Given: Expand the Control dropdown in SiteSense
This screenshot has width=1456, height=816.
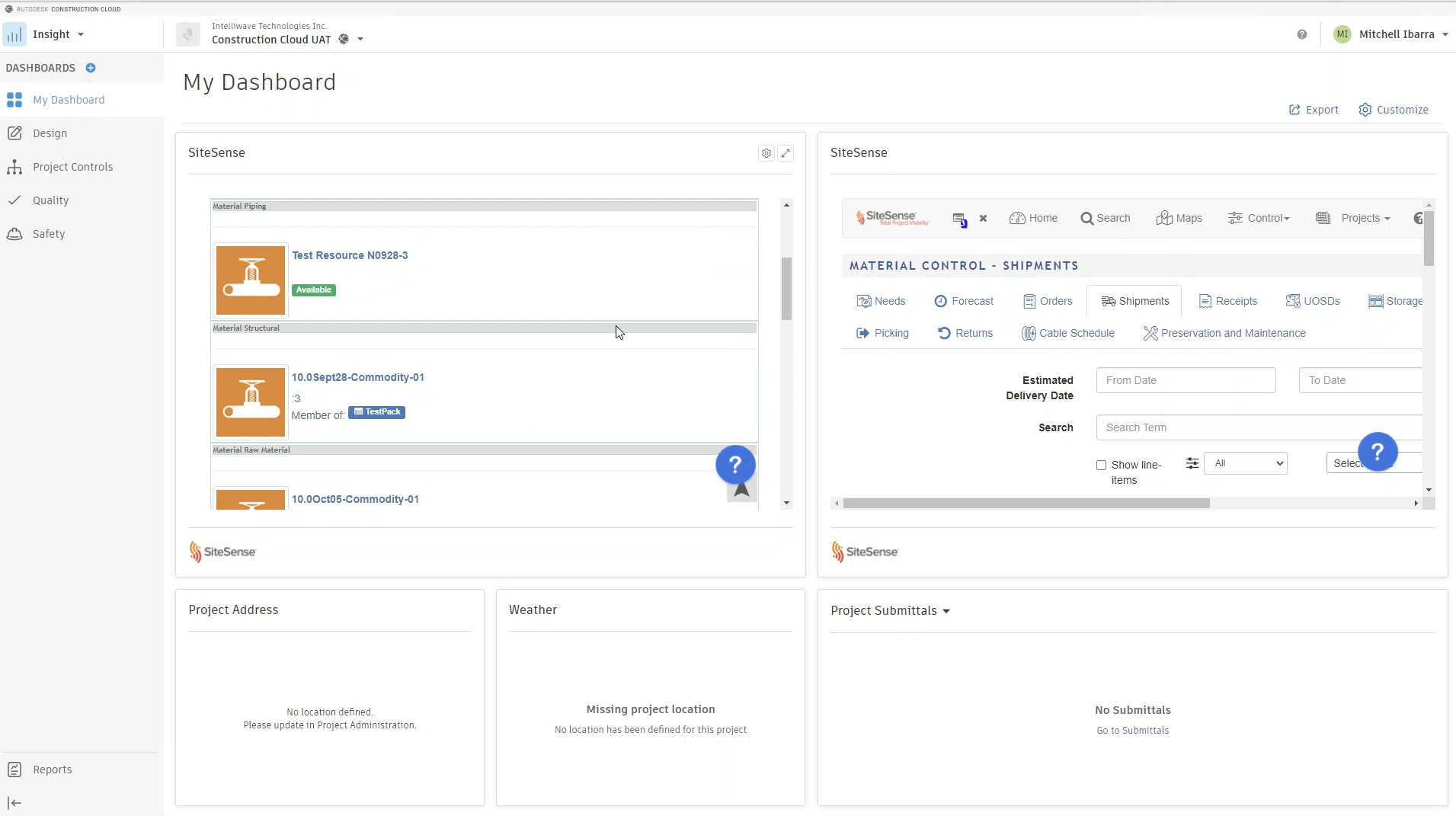Looking at the screenshot, I should 1259,218.
